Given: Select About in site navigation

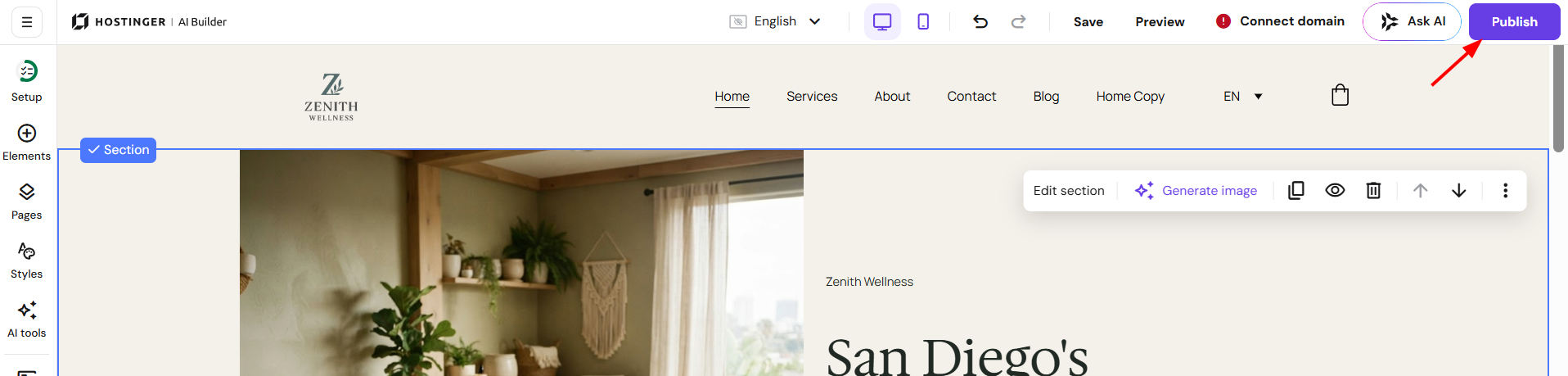Looking at the screenshot, I should point(892,97).
